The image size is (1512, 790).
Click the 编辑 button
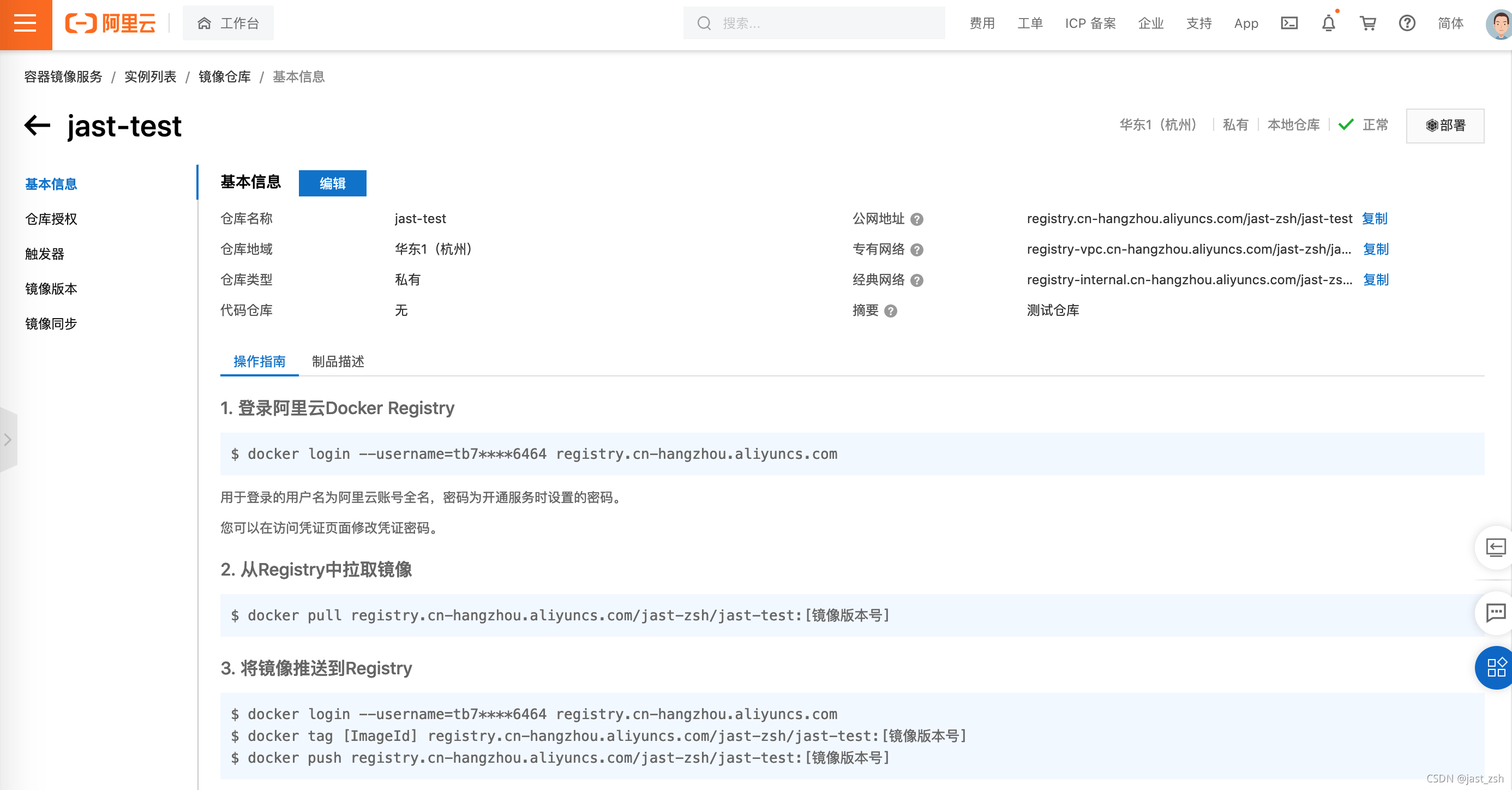tap(332, 182)
